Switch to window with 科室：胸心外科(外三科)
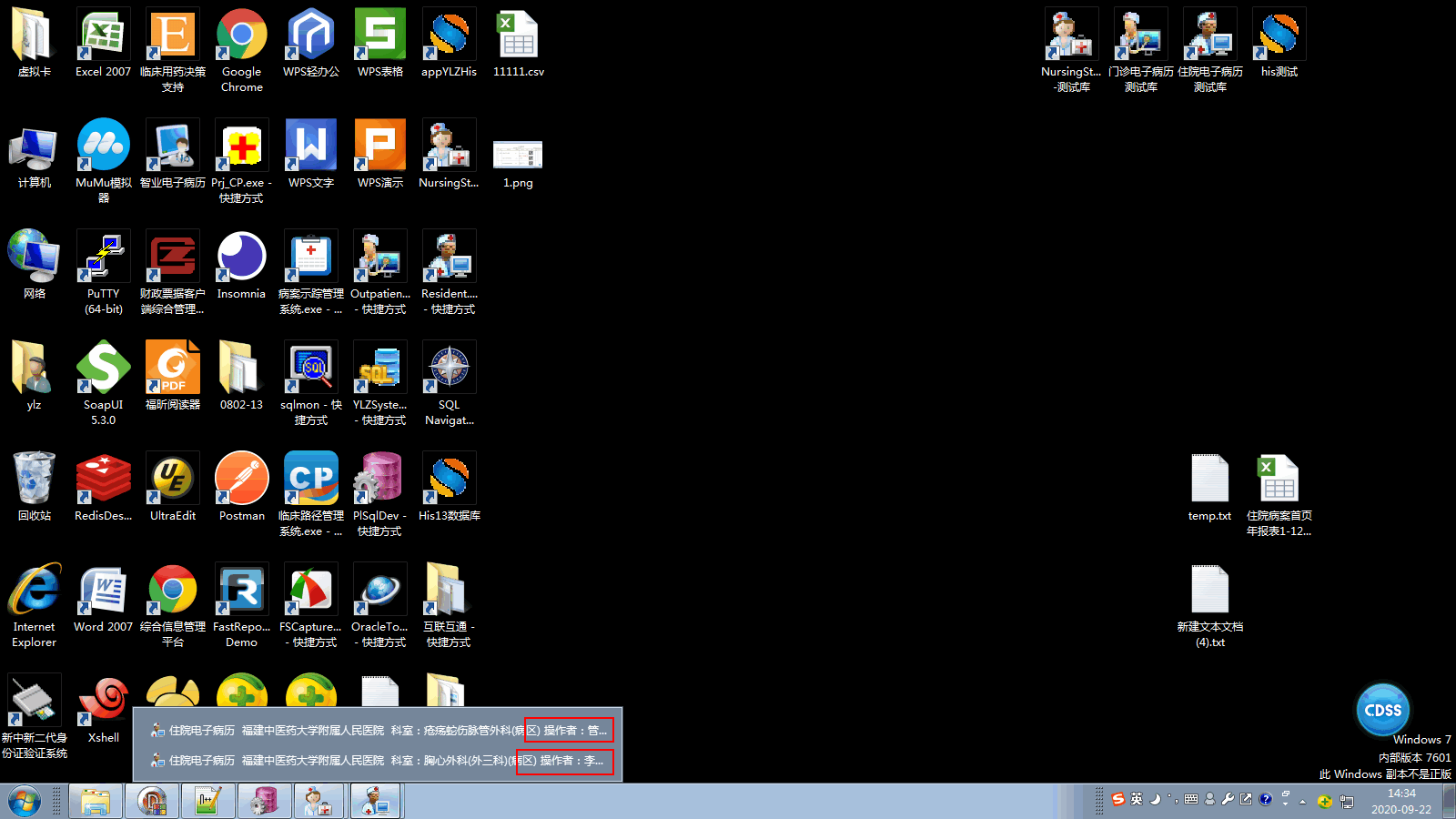 coord(378,760)
